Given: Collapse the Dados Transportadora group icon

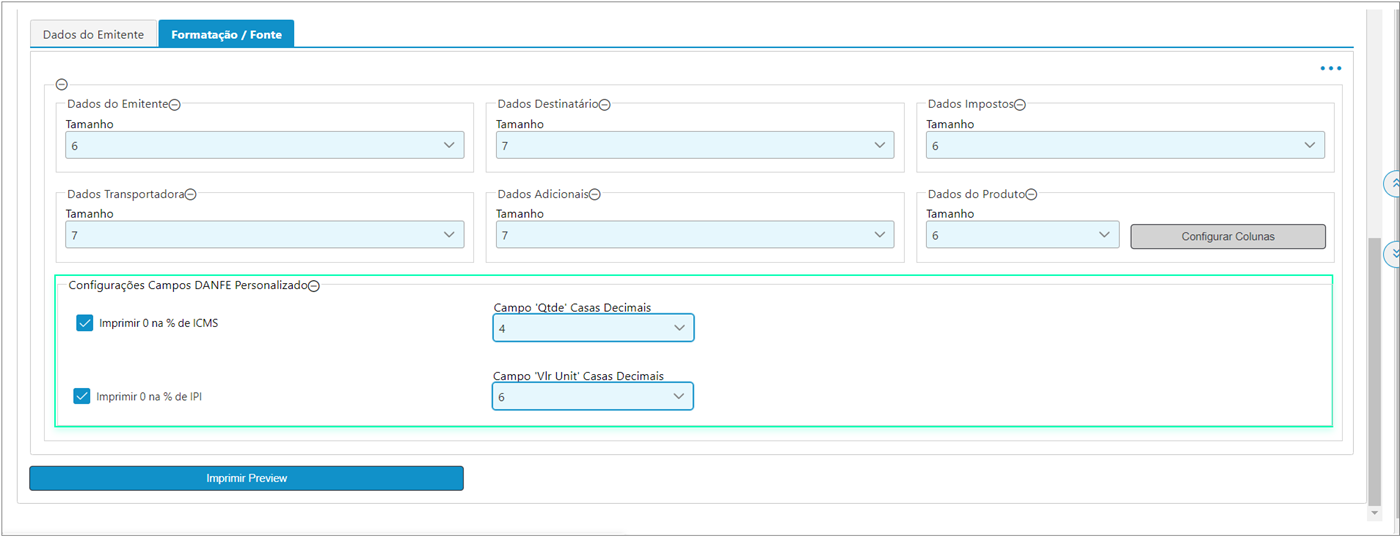Looking at the screenshot, I should [x=190, y=194].
